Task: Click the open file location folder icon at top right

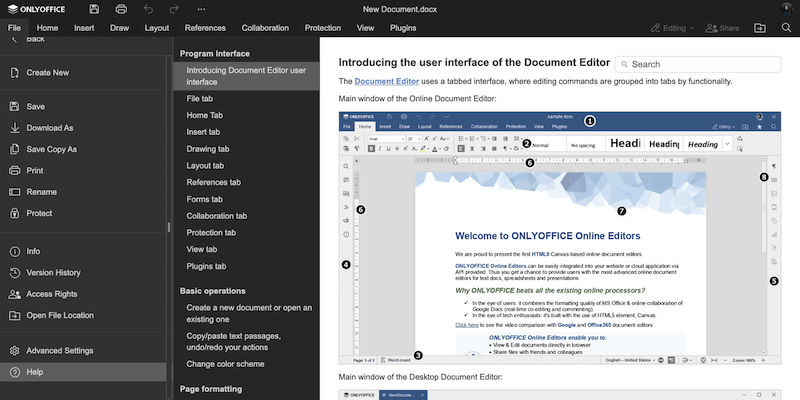Action: [x=759, y=28]
